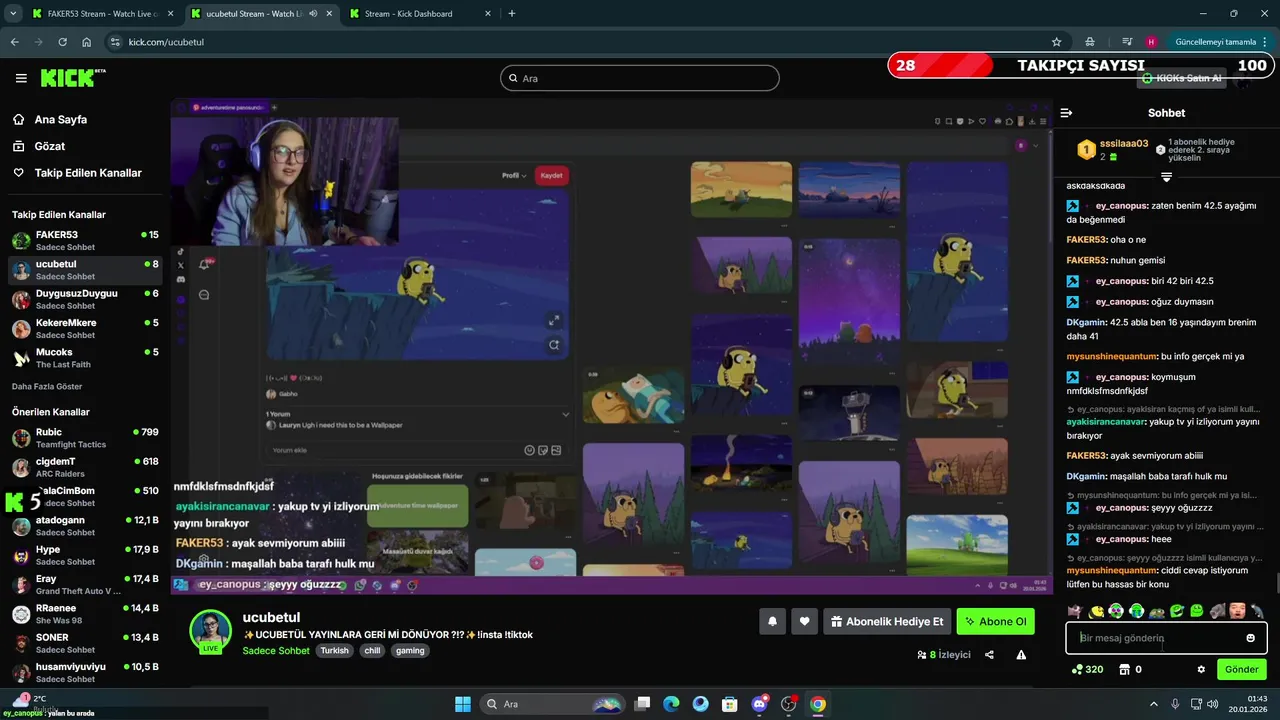Click the gaming tag
Viewport: 1280px width, 720px height.
(x=410, y=650)
